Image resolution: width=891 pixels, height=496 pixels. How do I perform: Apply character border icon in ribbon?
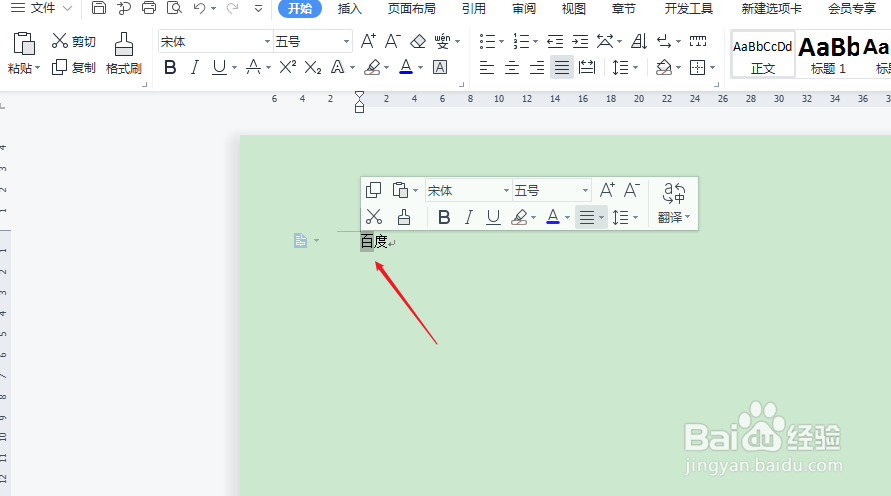440,68
